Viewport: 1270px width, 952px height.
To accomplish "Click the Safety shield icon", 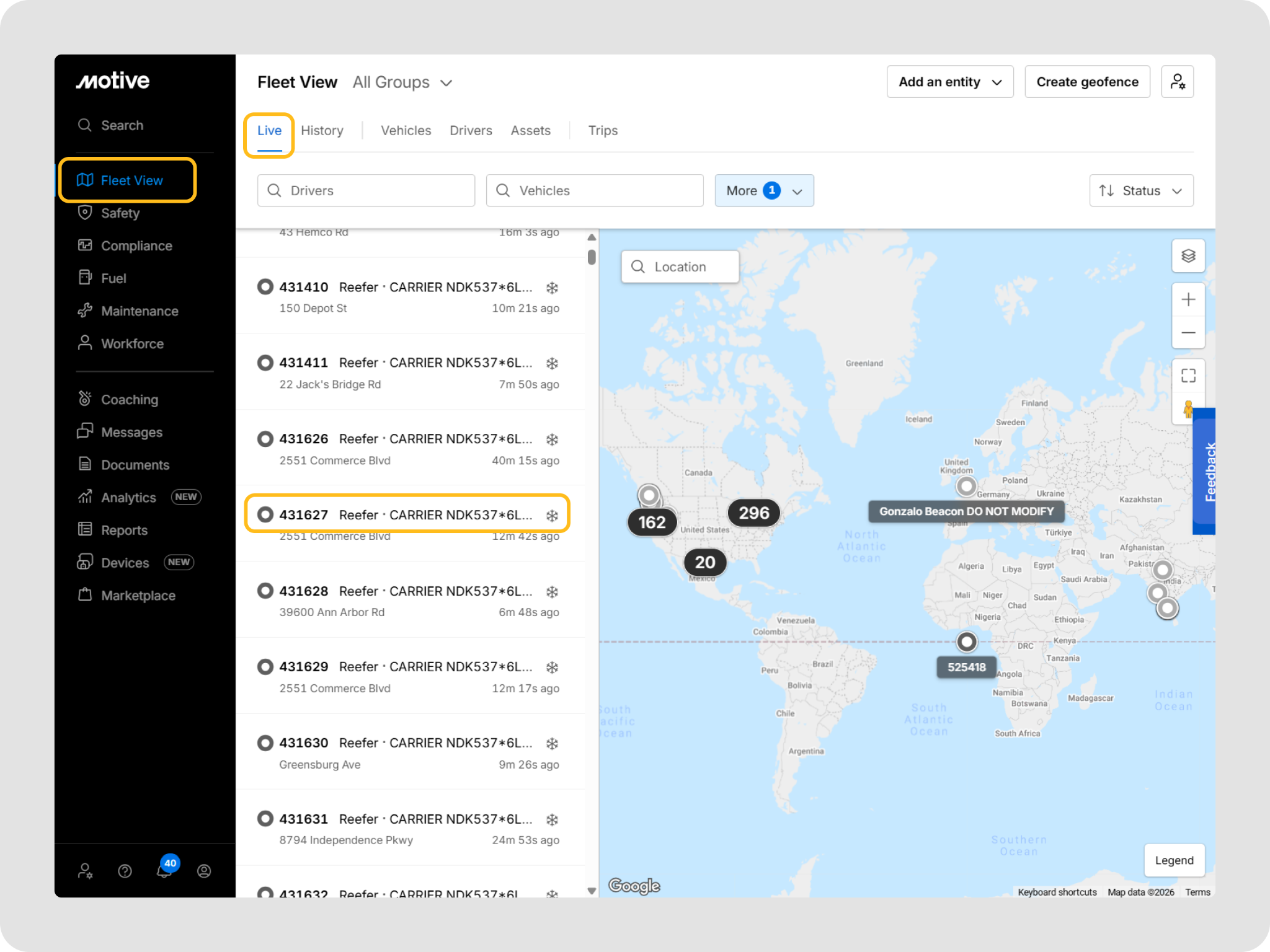I will point(85,213).
